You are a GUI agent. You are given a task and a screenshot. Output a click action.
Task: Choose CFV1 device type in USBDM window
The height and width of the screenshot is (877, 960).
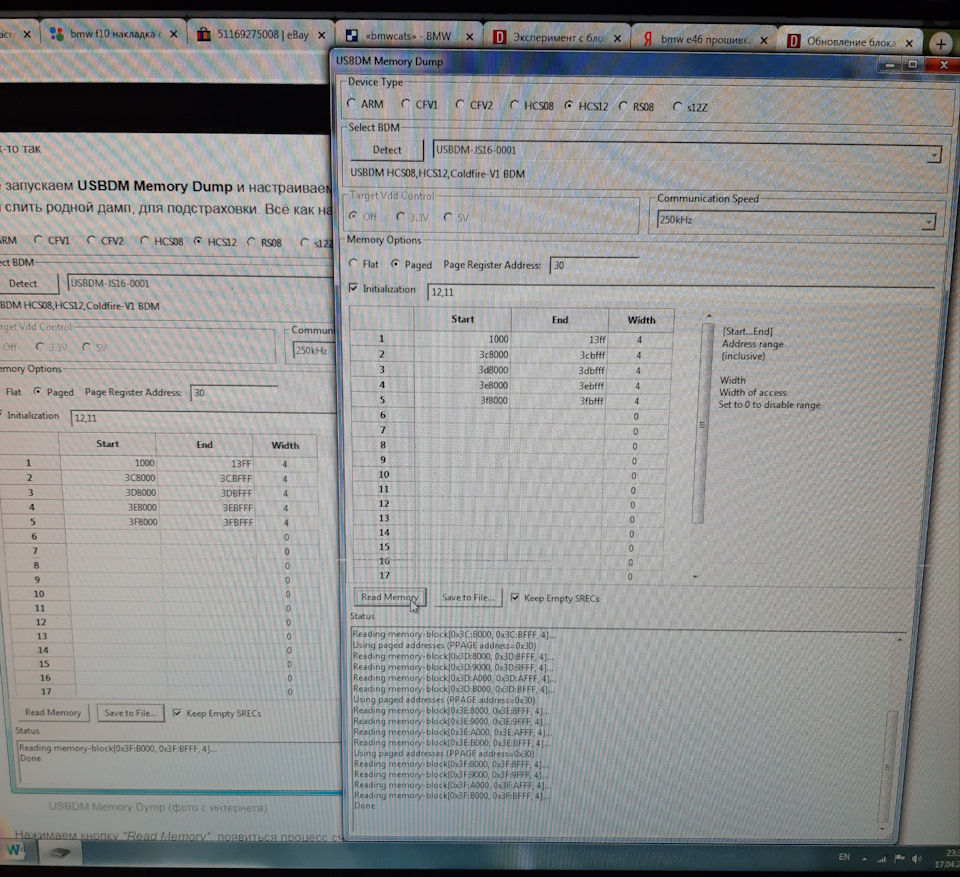click(x=406, y=104)
